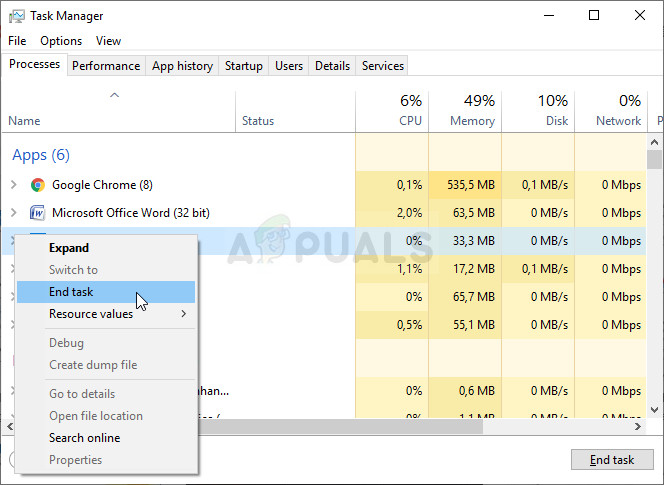Image resolution: width=664 pixels, height=485 pixels.
Task: Open the Options menu
Action: click(x=61, y=41)
